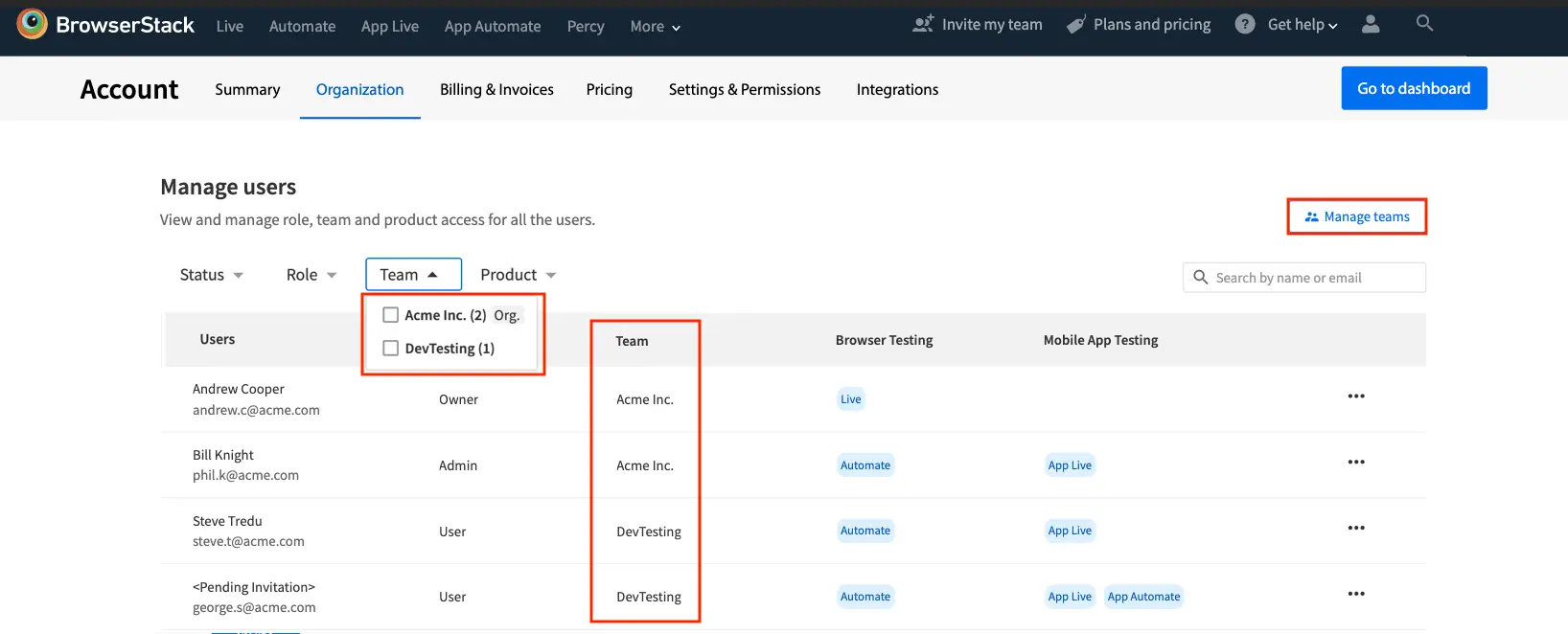Expand the Role filter dropdown
The width and height of the screenshot is (1568, 634).
tap(311, 276)
